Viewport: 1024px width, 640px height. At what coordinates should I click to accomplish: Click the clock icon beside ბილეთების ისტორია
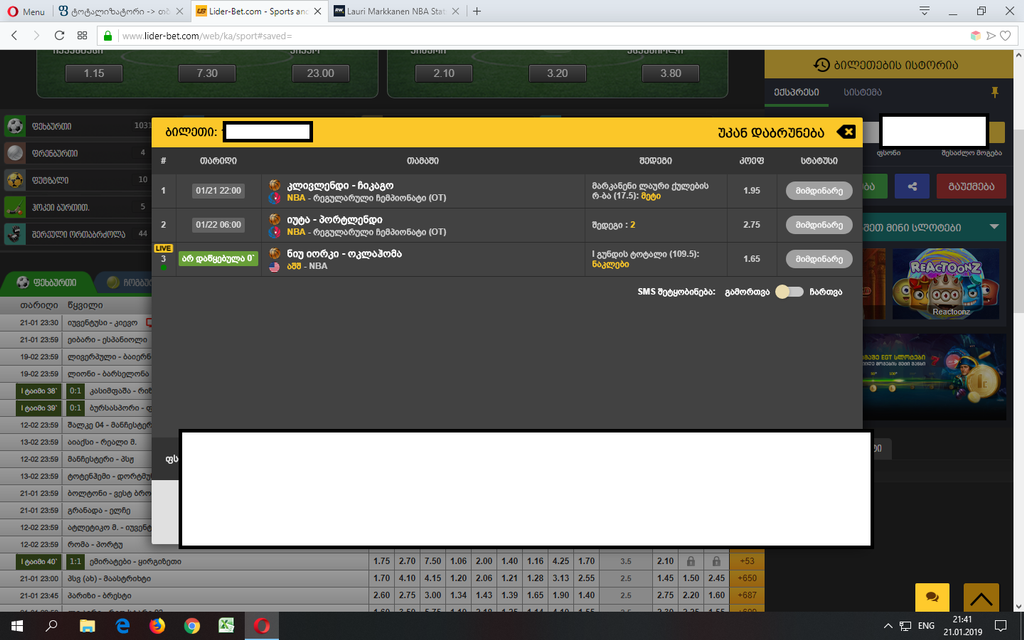pos(822,65)
